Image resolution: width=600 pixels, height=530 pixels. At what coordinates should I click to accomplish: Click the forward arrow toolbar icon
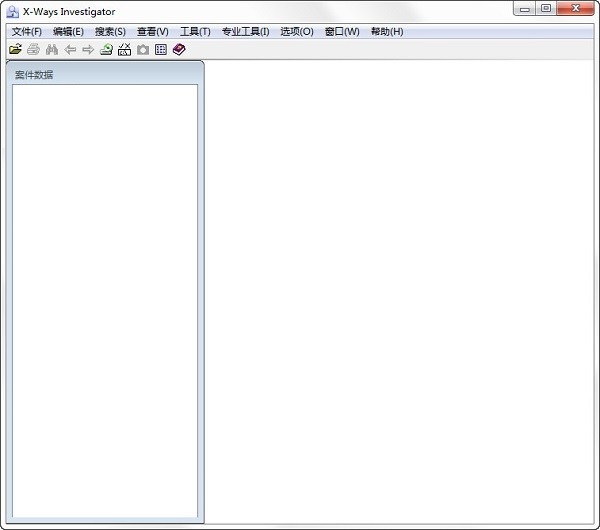[x=88, y=49]
